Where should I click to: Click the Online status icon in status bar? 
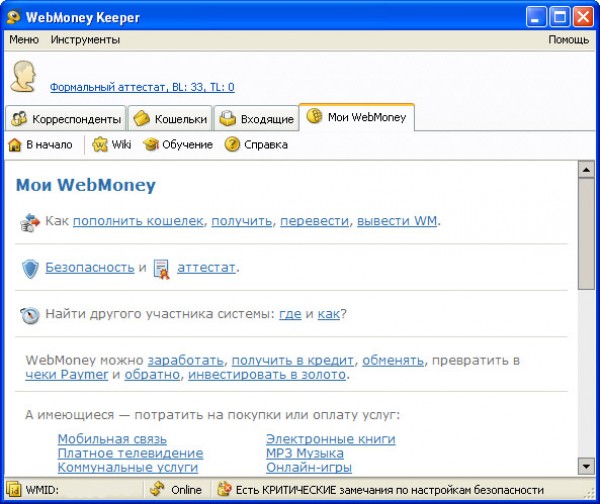[x=157, y=491]
